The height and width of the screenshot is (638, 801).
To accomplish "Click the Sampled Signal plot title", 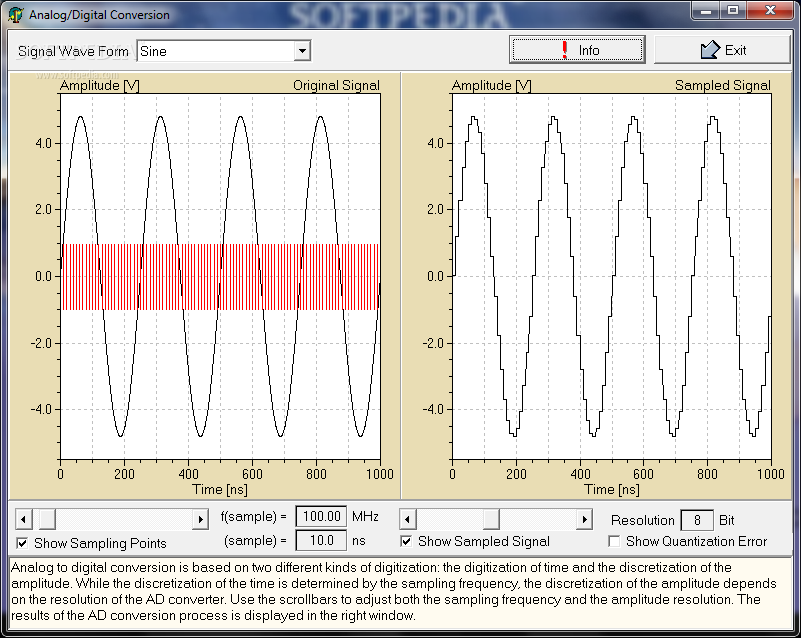I will [x=722, y=85].
